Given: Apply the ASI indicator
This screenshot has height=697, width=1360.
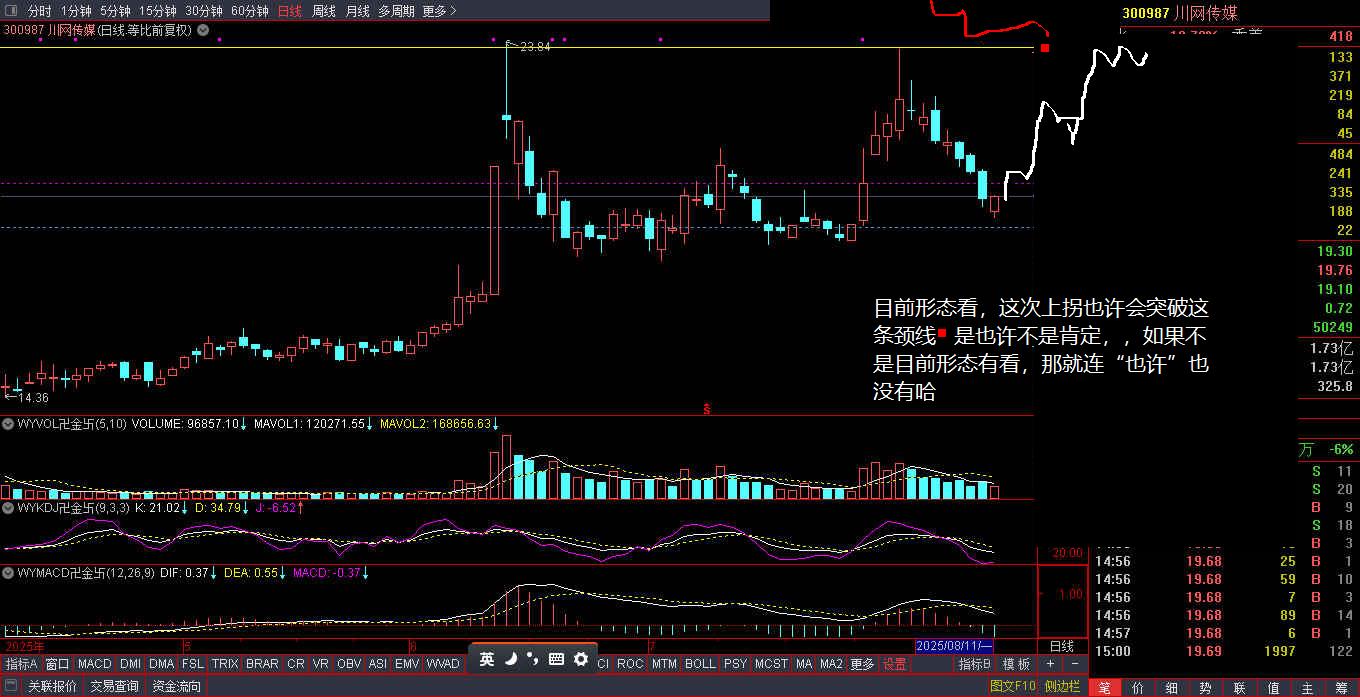Looking at the screenshot, I should point(378,664).
